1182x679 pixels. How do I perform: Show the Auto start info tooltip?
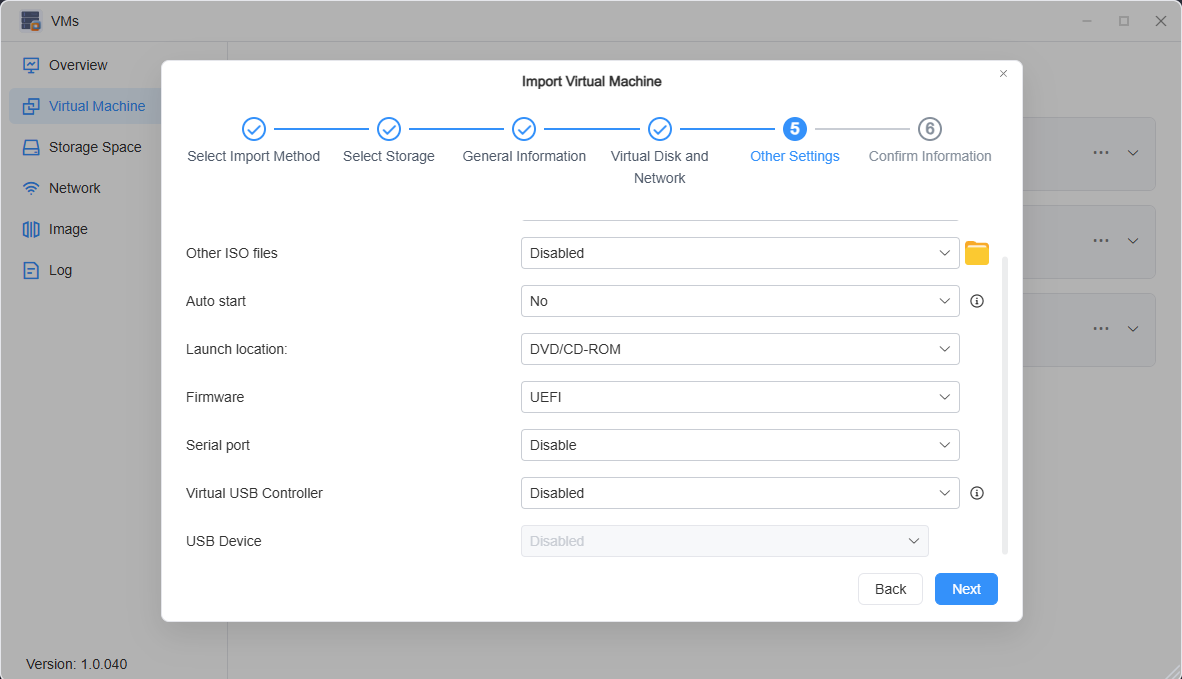(x=977, y=300)
